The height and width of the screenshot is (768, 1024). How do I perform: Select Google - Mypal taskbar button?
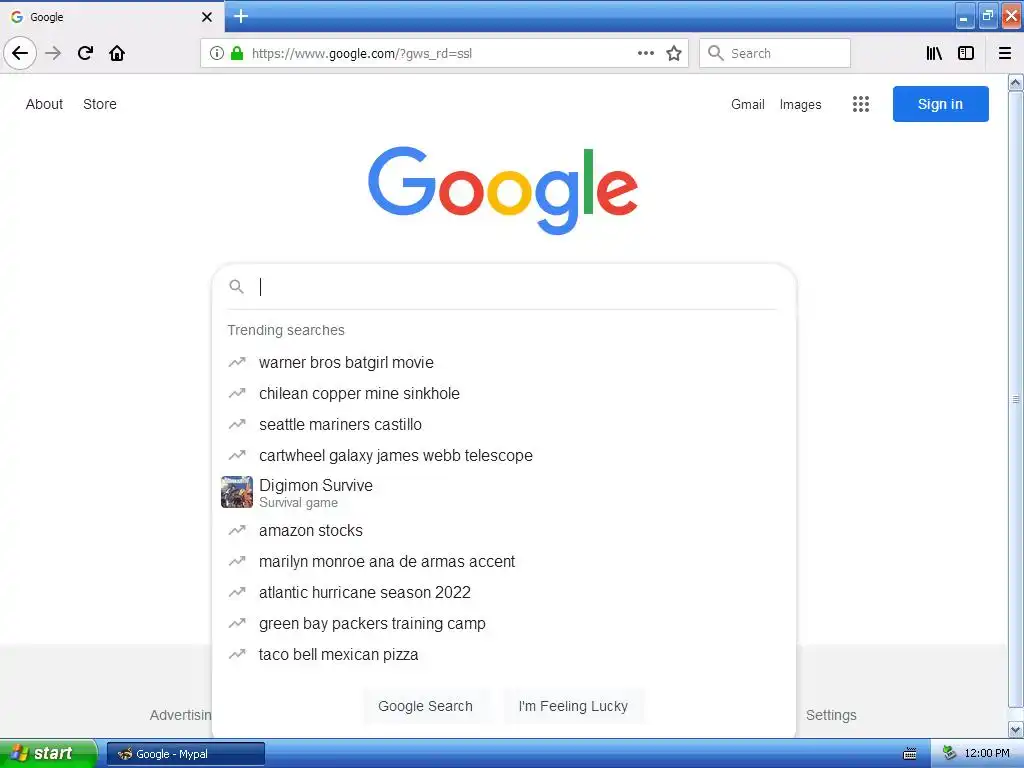coord(185,754)
